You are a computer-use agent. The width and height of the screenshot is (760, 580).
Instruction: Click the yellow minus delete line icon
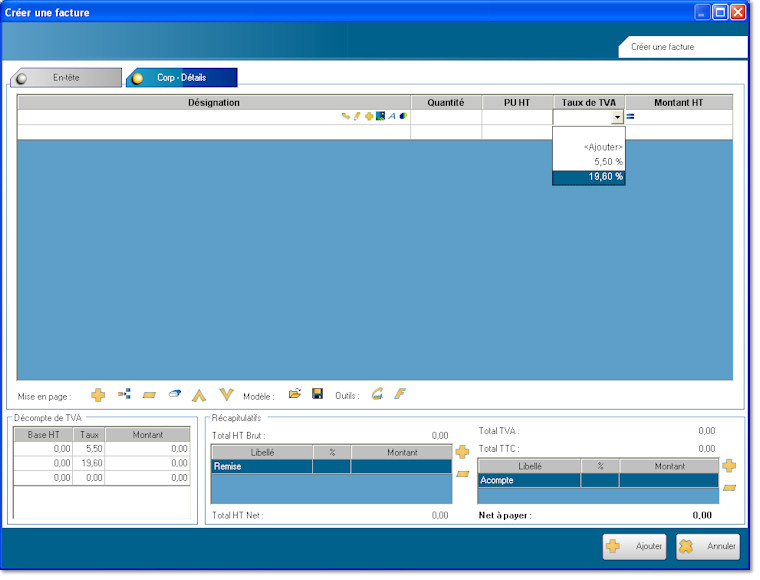149,395
